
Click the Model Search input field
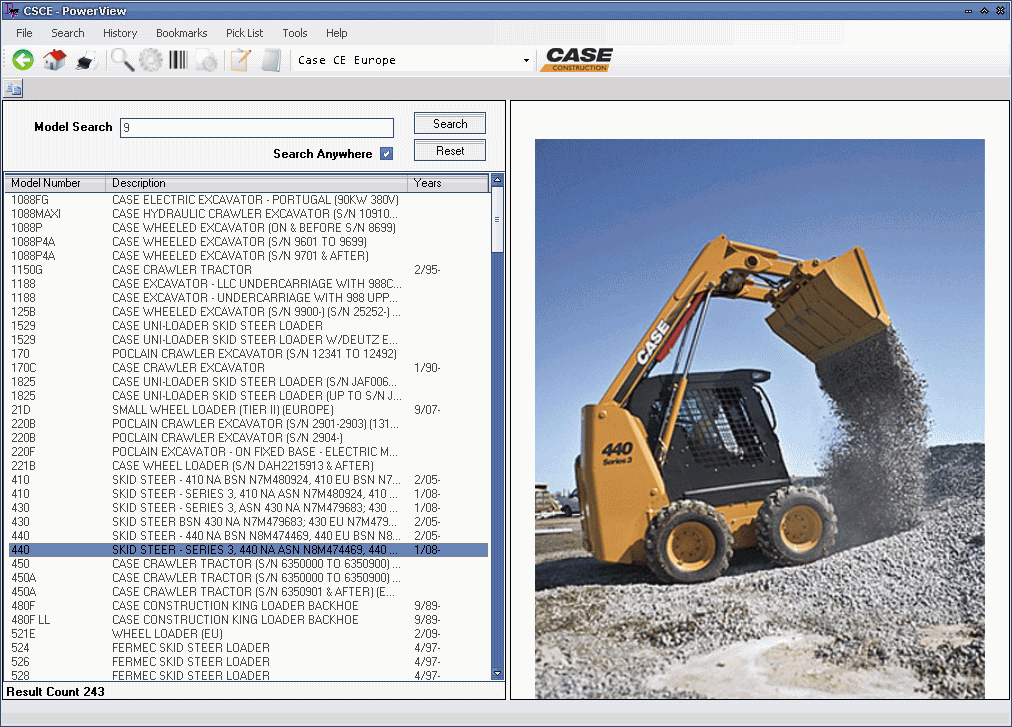point(257,127)
